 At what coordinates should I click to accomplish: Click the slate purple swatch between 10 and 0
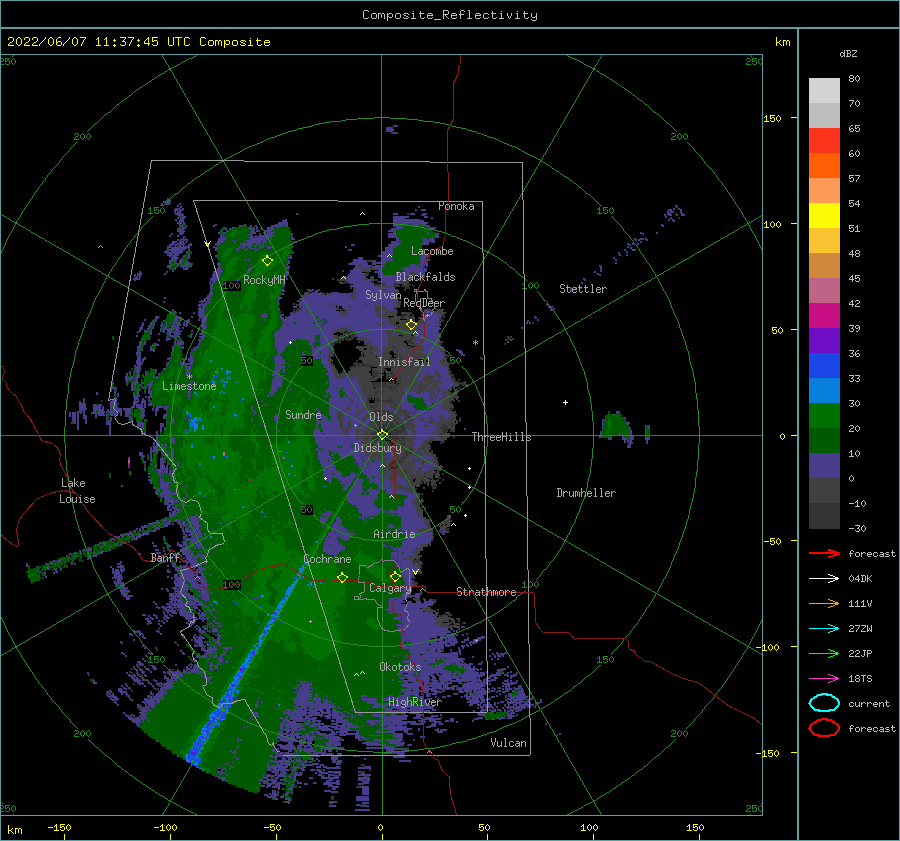824,465
